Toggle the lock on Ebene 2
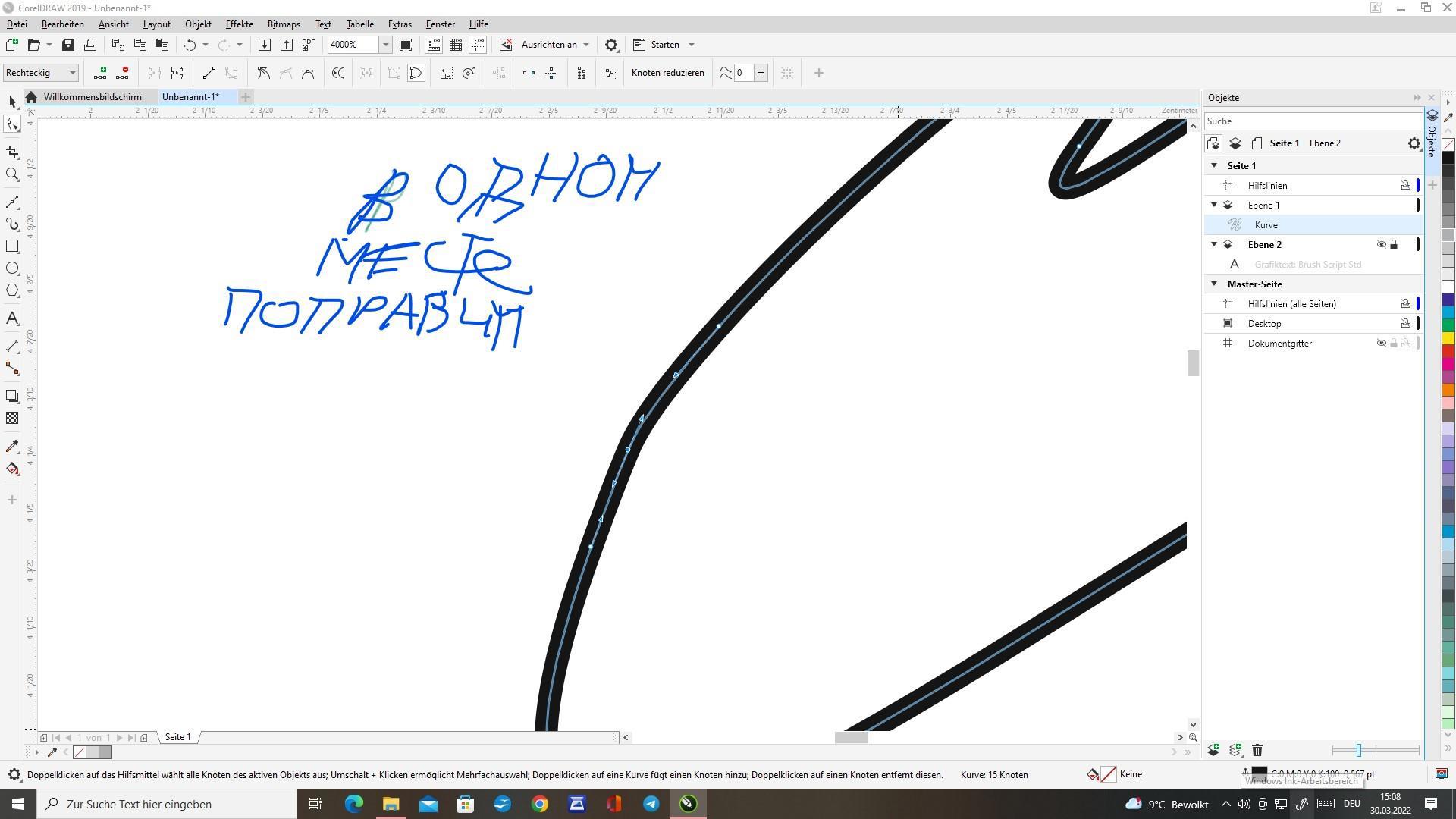This screenshot has width=1456, height=819. (x=1393, y=244)
